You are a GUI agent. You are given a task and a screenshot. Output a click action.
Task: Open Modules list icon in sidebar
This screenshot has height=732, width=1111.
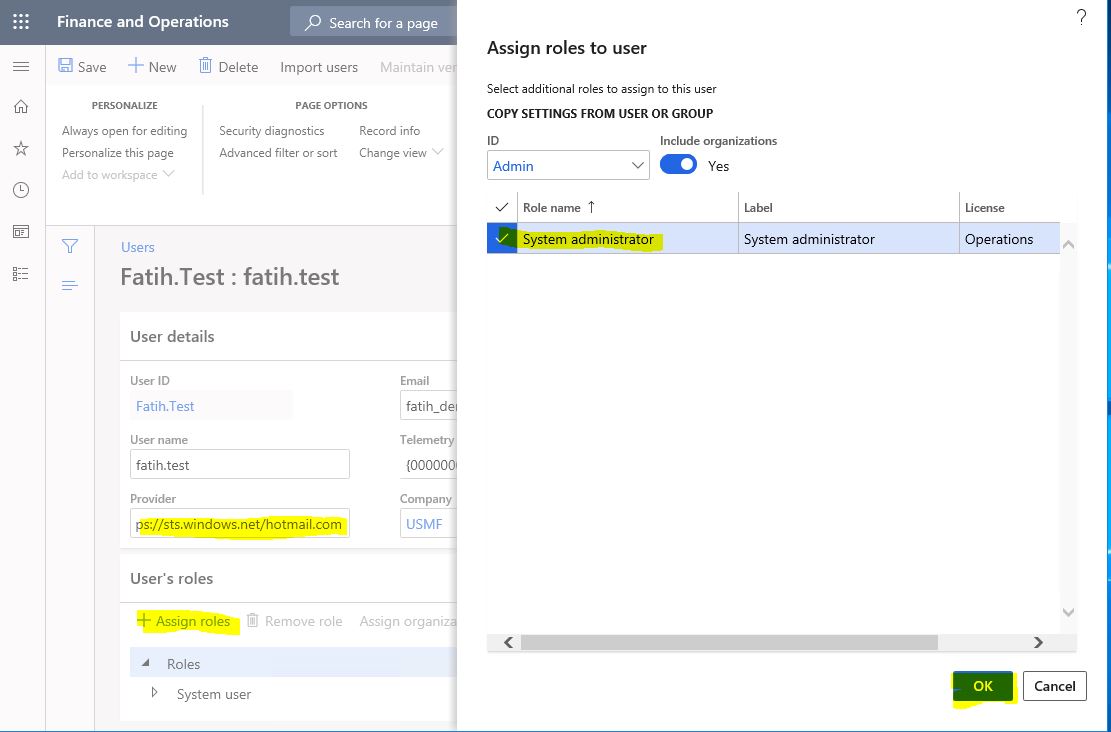(21, 274)
